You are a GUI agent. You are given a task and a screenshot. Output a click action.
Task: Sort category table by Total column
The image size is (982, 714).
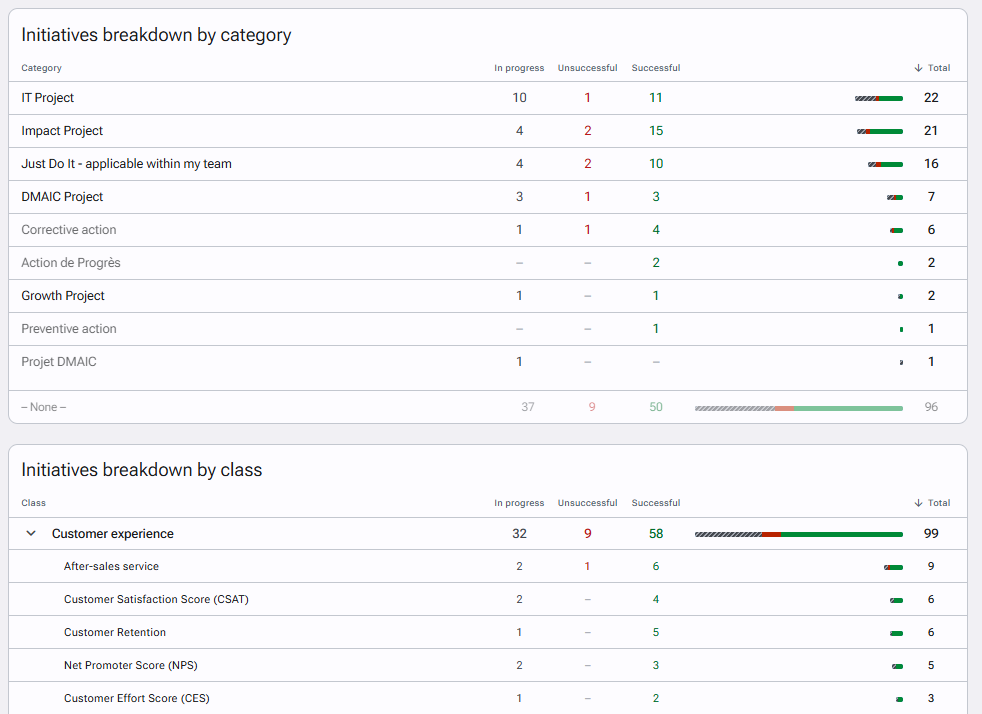tap(932, 68)
